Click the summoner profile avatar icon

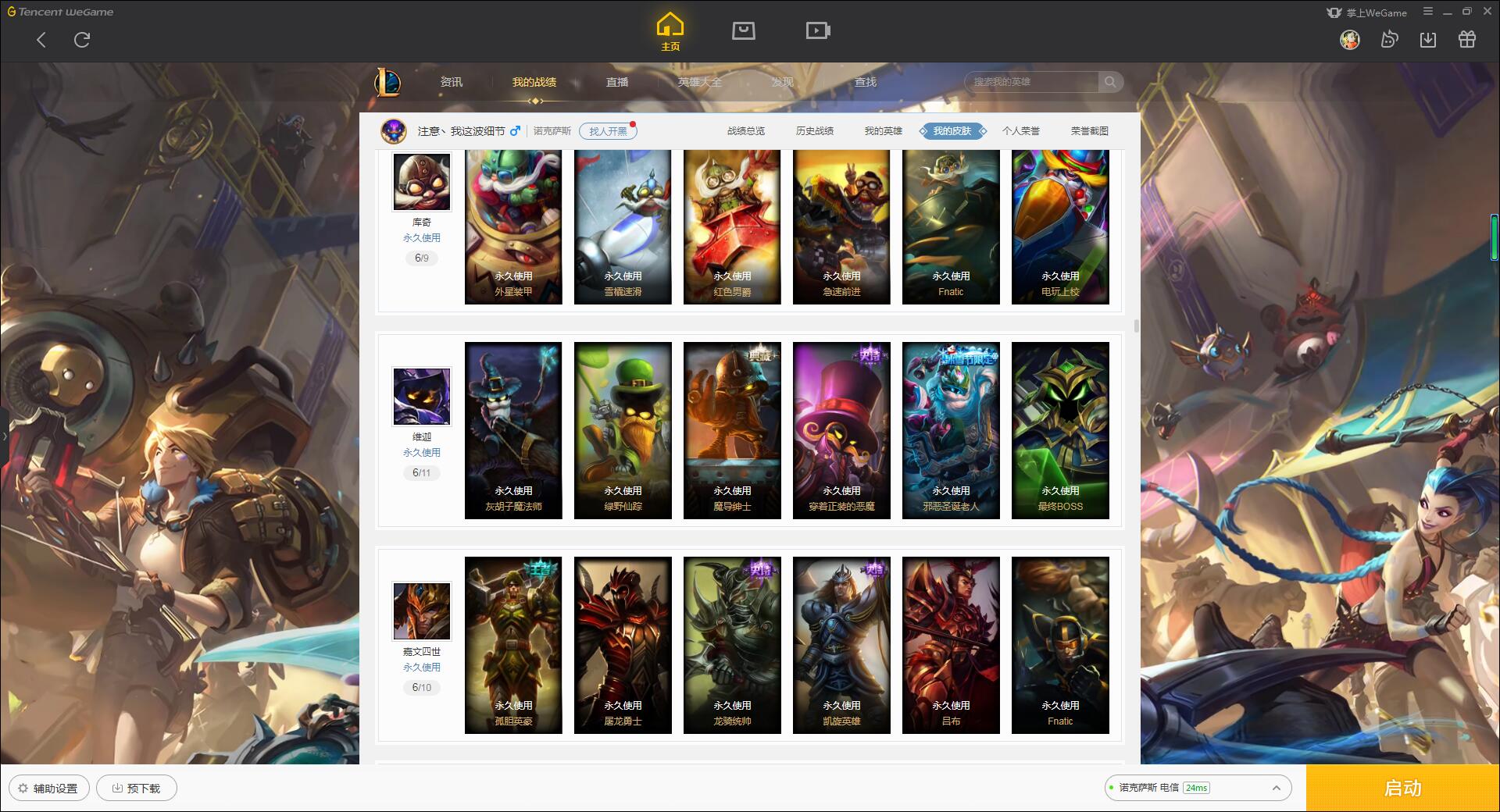(x=394, y=131)
